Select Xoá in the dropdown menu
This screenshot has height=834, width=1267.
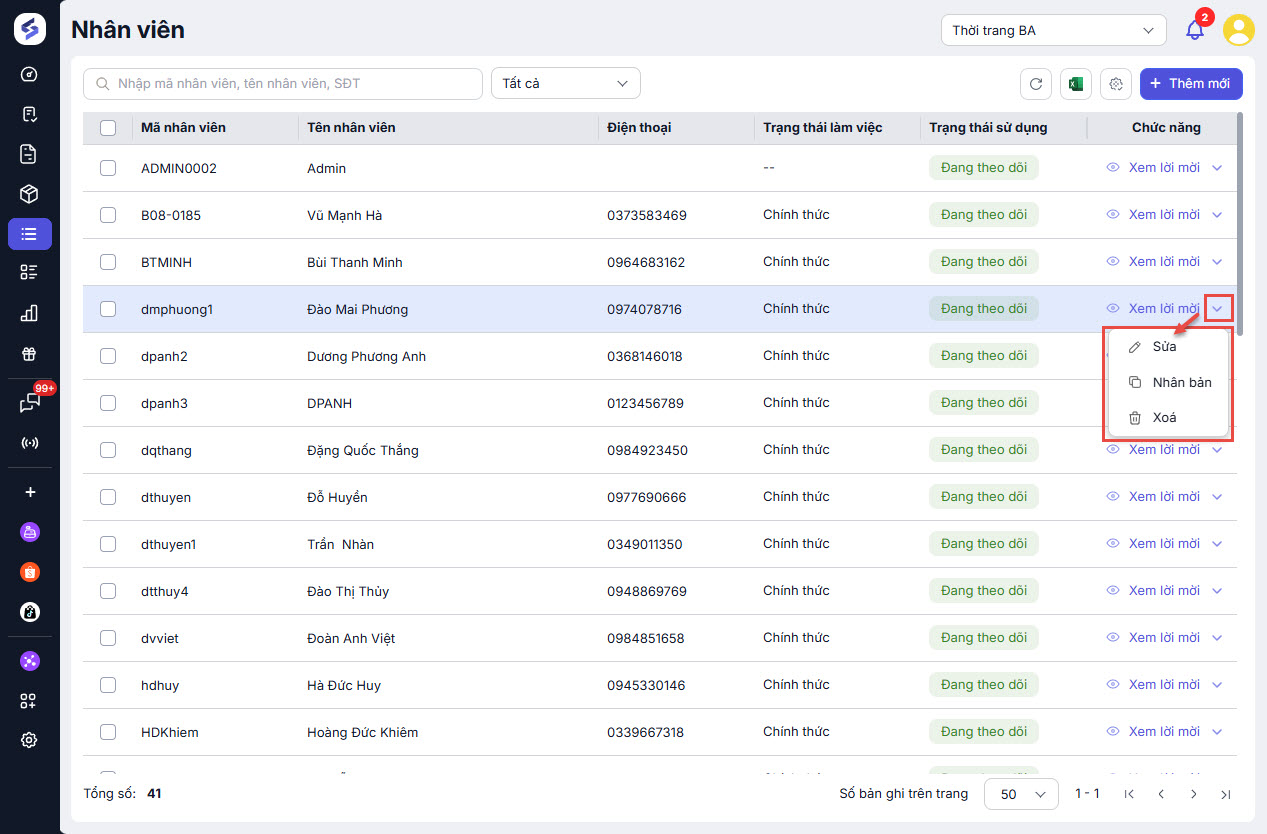click(x=1164, y=418)
